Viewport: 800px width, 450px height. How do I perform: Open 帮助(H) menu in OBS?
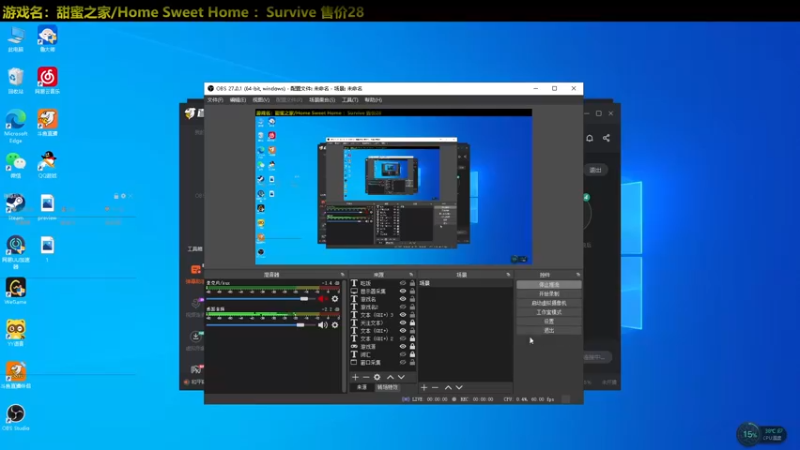click(373, 100)
